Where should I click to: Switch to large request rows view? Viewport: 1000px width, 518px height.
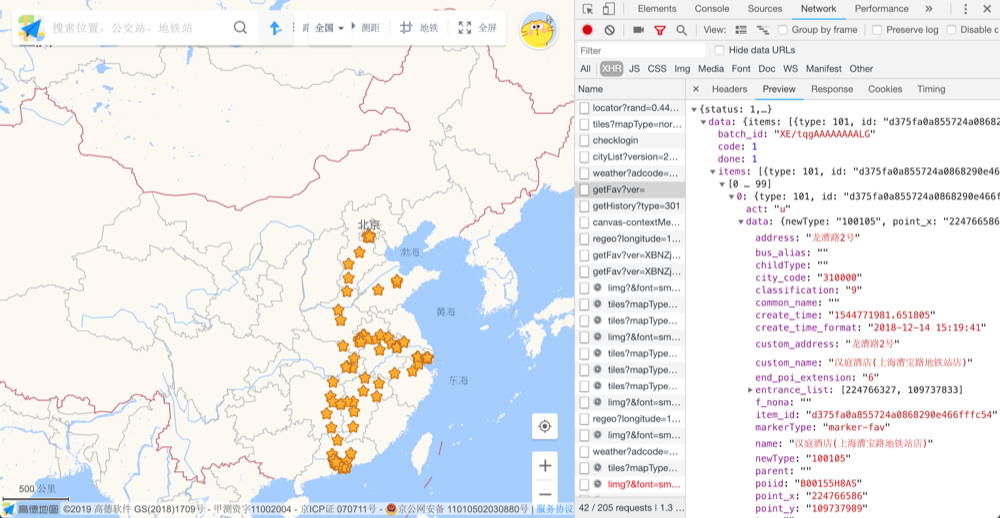pos(740,29)
